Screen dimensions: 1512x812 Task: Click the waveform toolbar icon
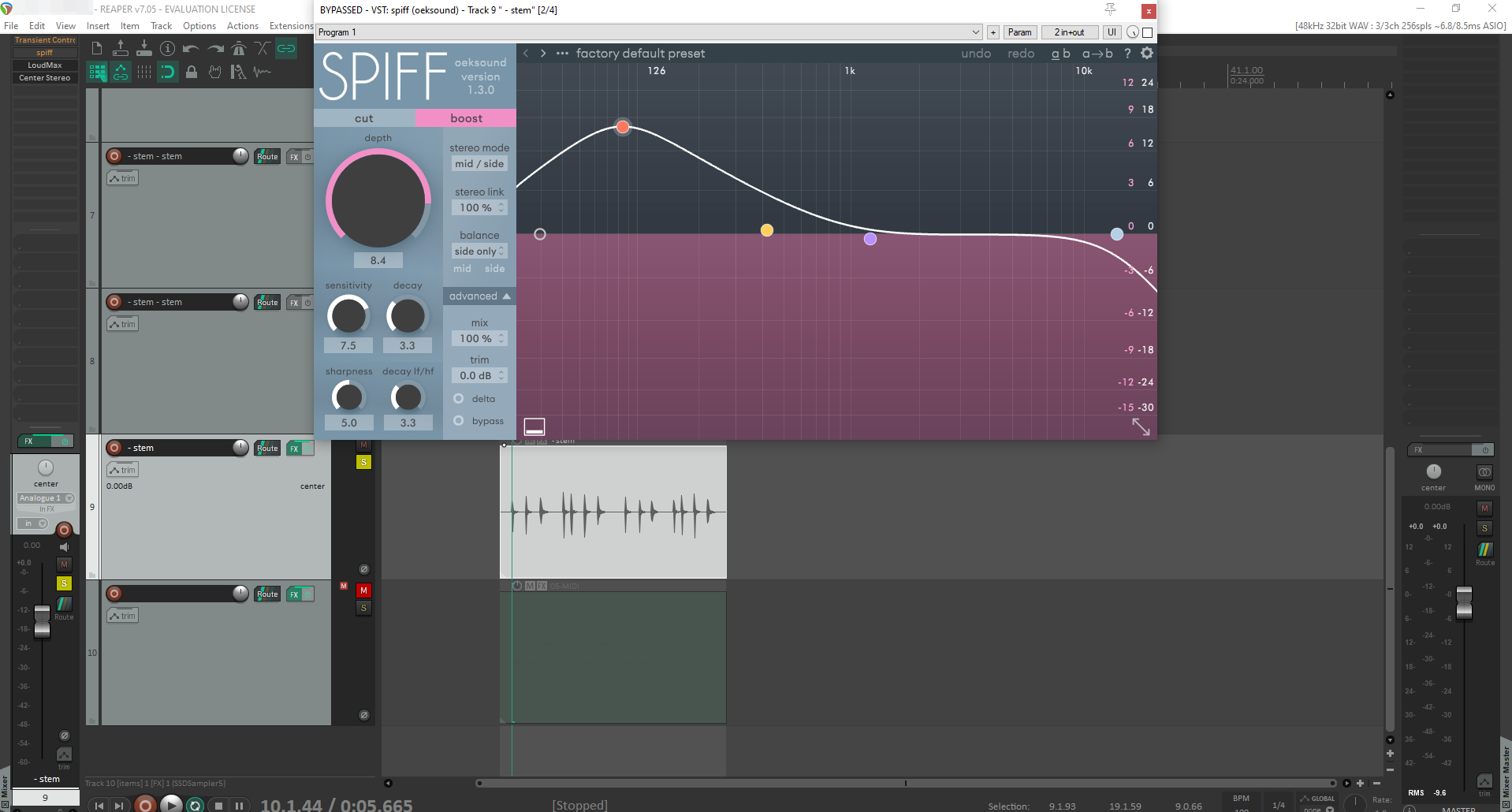point(263,73)
